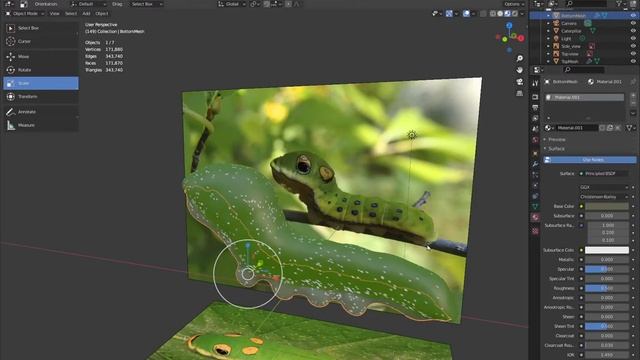Add a material slot with plus

click(633, 96)
